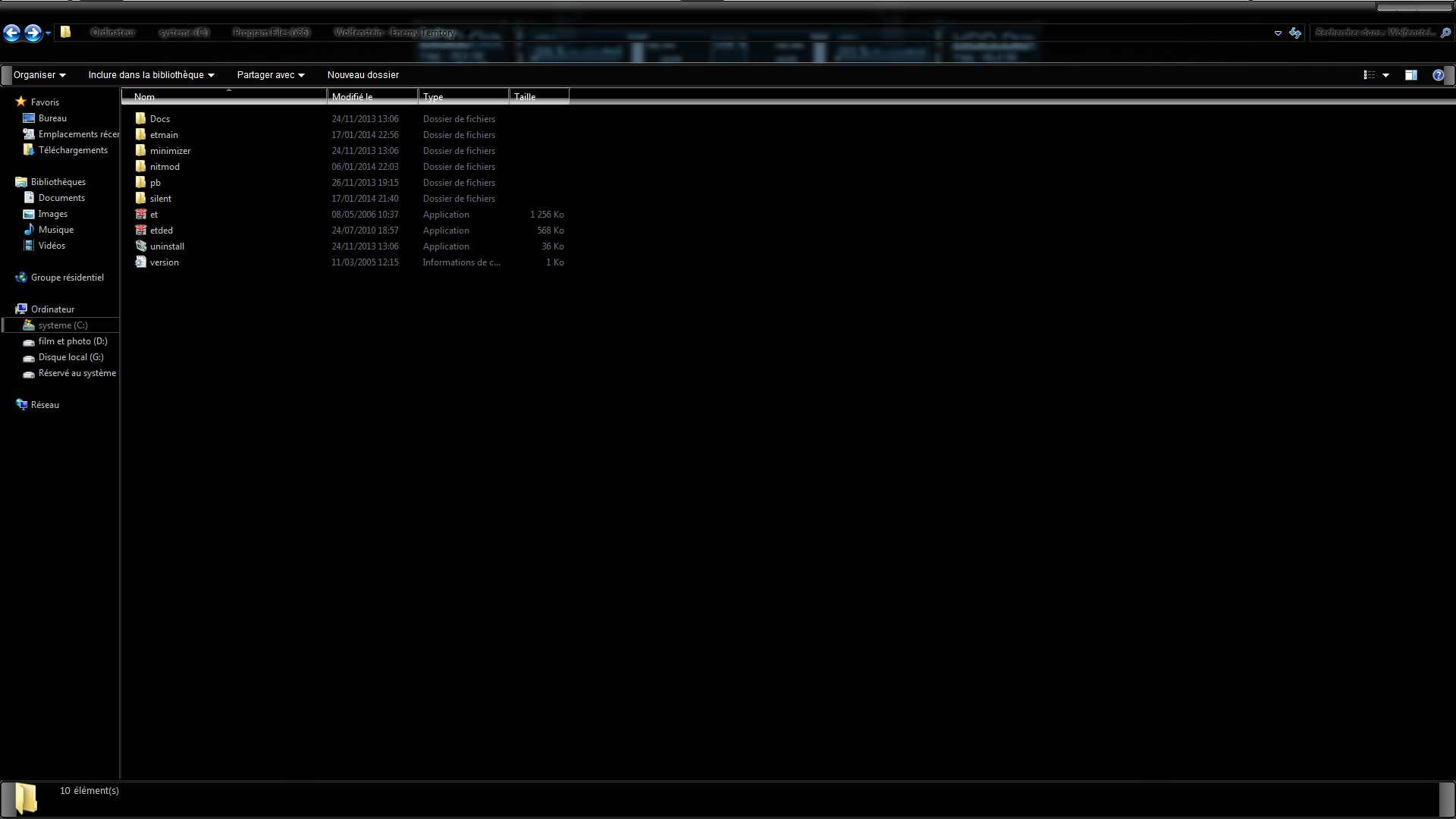Open Documents library in navigation pane

[x=61, y=198]
